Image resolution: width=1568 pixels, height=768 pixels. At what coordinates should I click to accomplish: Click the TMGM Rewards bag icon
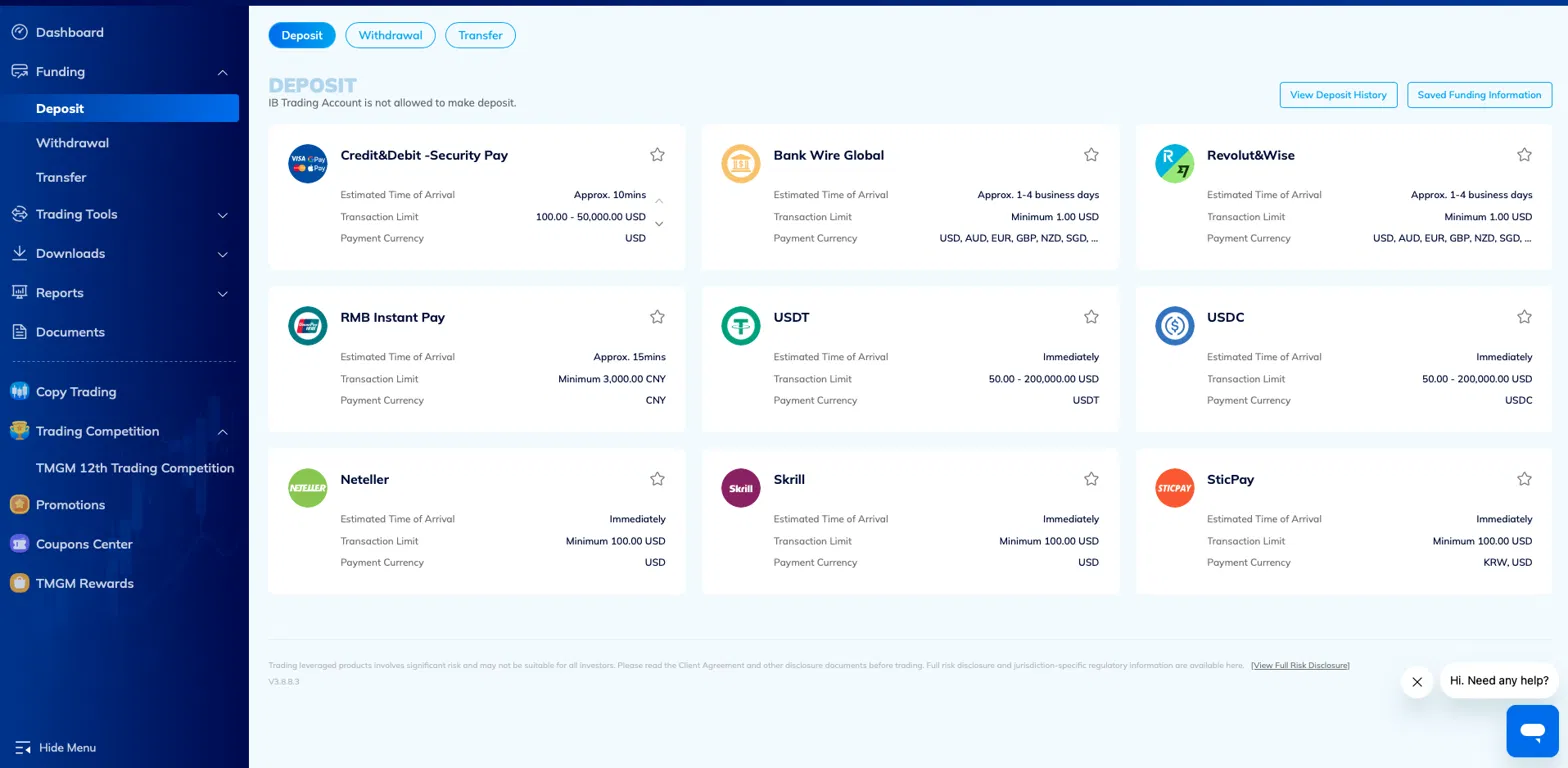(19, 583)
